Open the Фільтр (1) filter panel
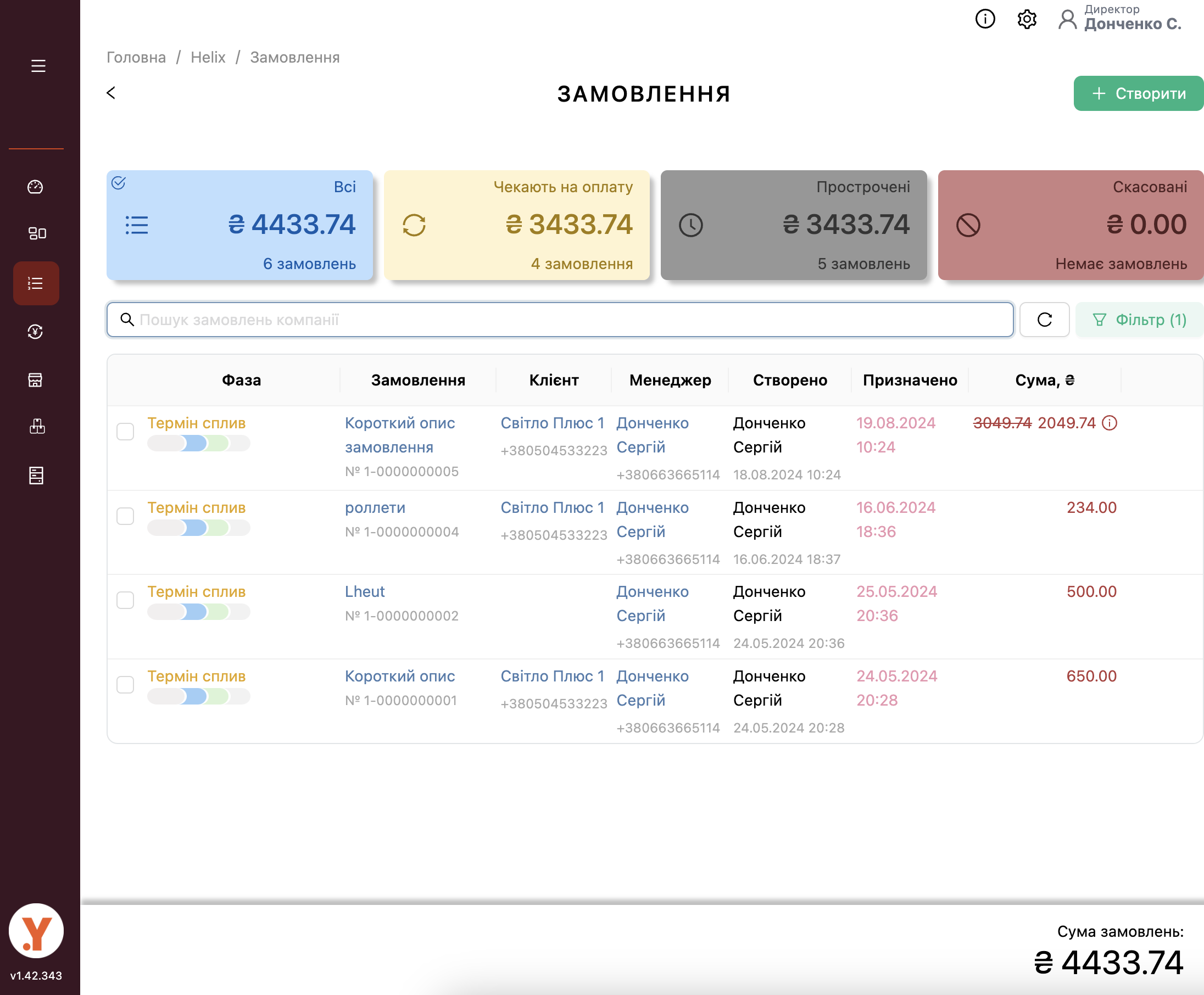This screenshot has height=995, width=1204. click(x=1139, y=320)
